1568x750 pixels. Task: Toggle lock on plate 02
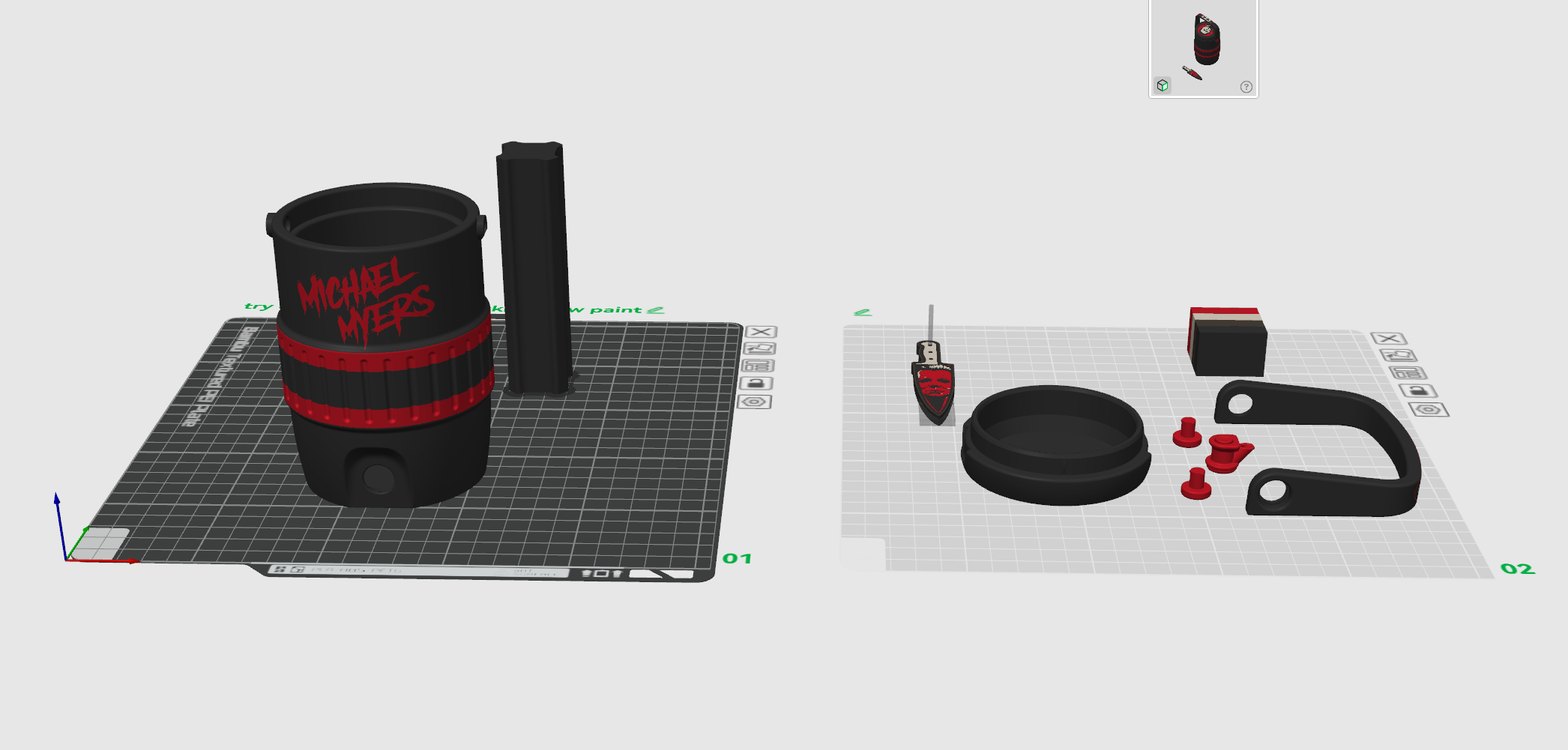(1418, 391)
